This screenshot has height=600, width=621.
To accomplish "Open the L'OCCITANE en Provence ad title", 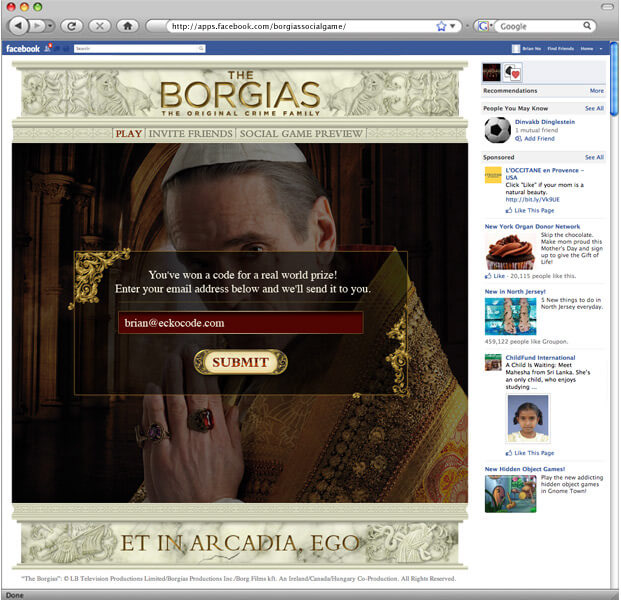I will click(x=545, y=173).
